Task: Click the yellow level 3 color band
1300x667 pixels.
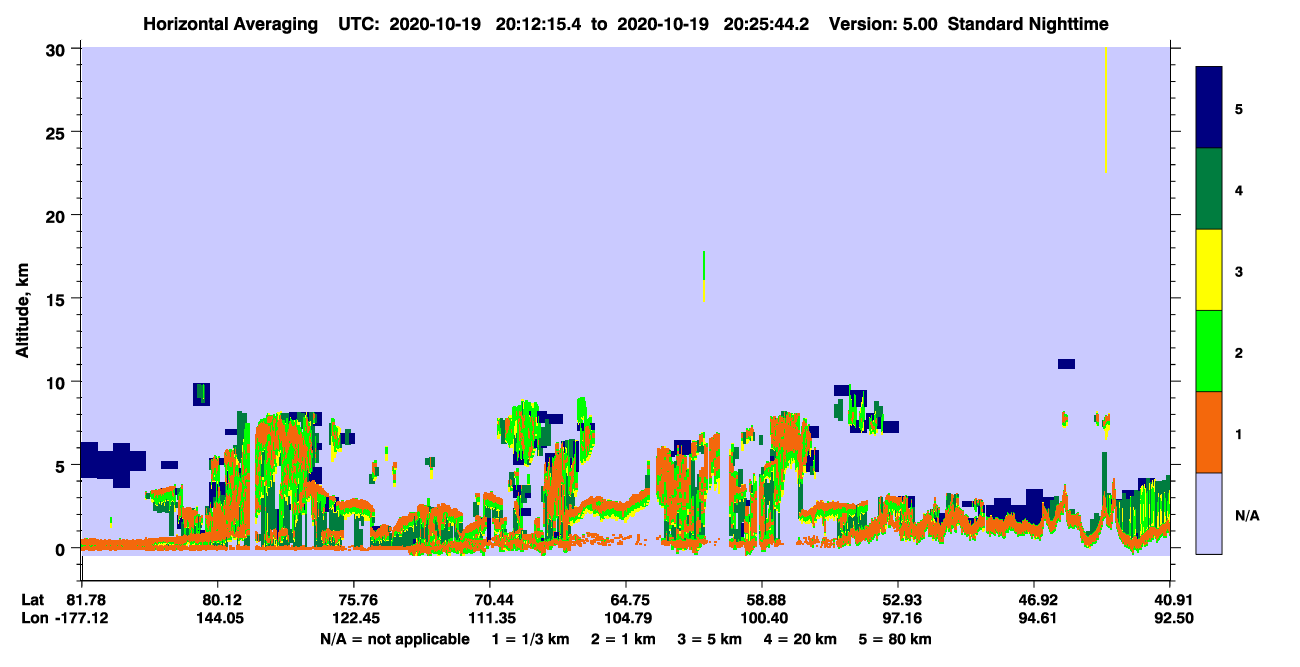Action: point(1209,270)
